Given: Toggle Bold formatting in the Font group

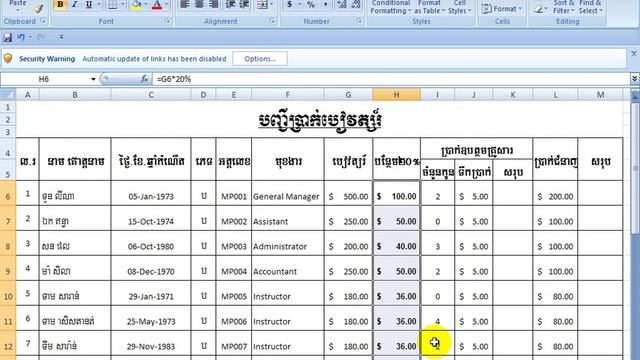Looking at the screenshot, I should coord(60,5).
